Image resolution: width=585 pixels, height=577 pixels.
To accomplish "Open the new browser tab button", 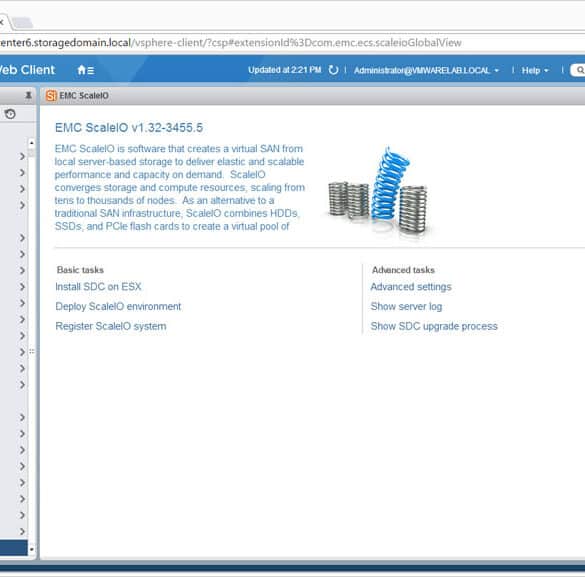I will click(23, 23).
